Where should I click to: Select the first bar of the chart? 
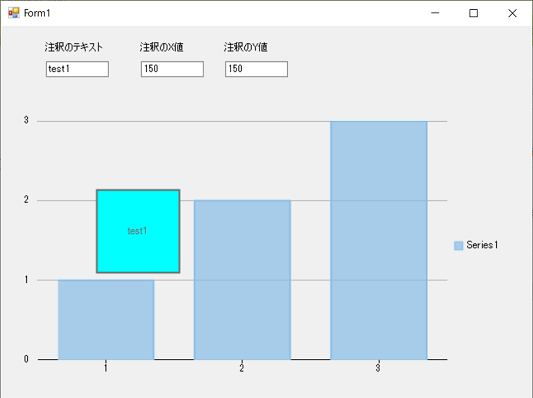tap(106, 319)
